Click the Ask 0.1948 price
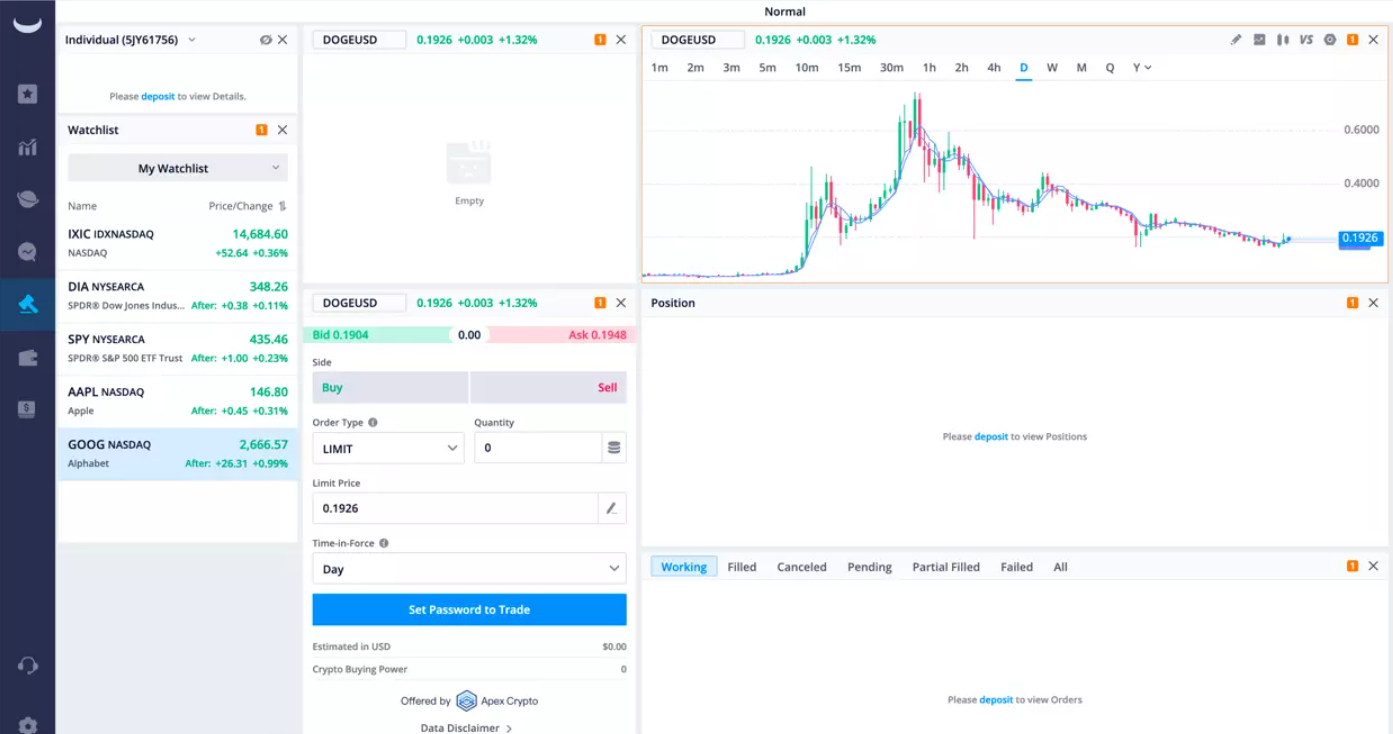This screenshot has height=734, width=1393. (x=597, y=335)
